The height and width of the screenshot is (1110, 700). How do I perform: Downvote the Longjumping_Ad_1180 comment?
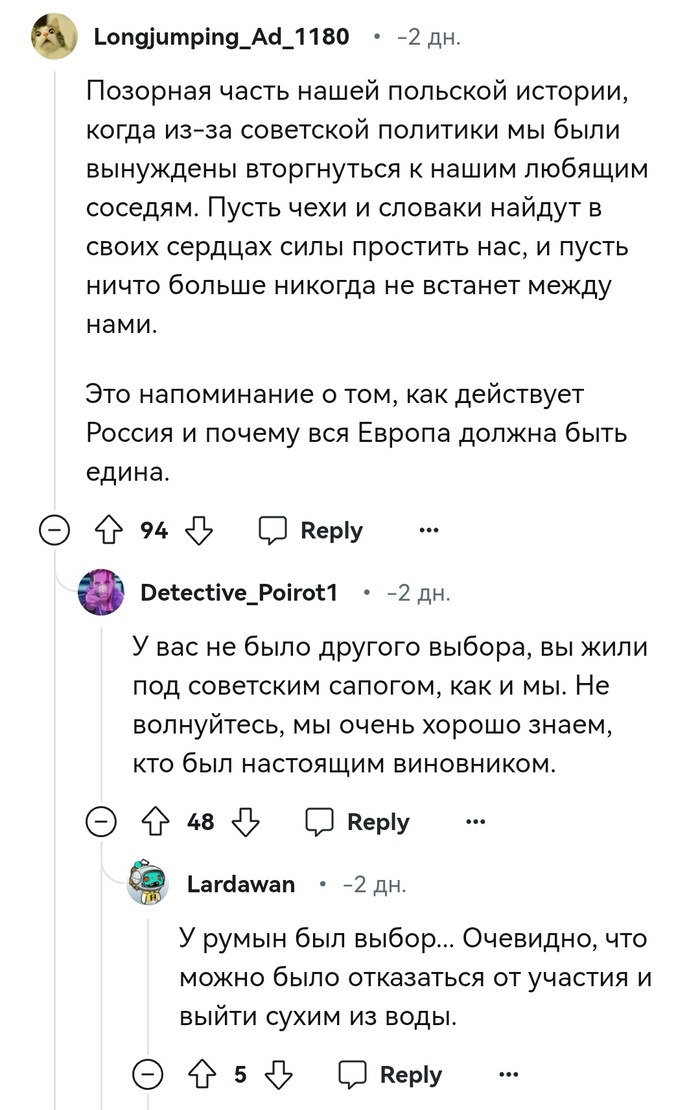click(x=200, y=531)
